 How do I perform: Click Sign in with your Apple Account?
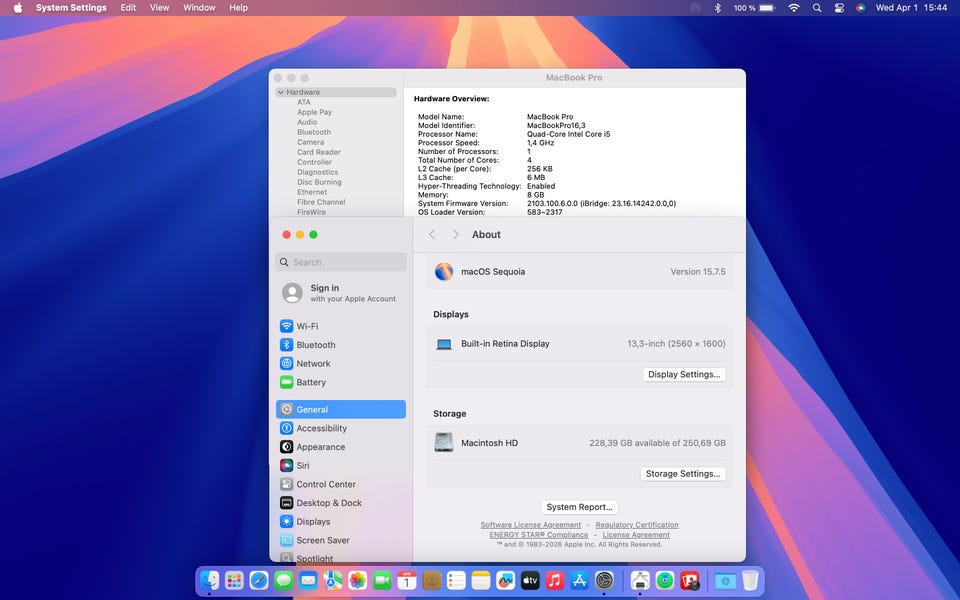point(340,293)
